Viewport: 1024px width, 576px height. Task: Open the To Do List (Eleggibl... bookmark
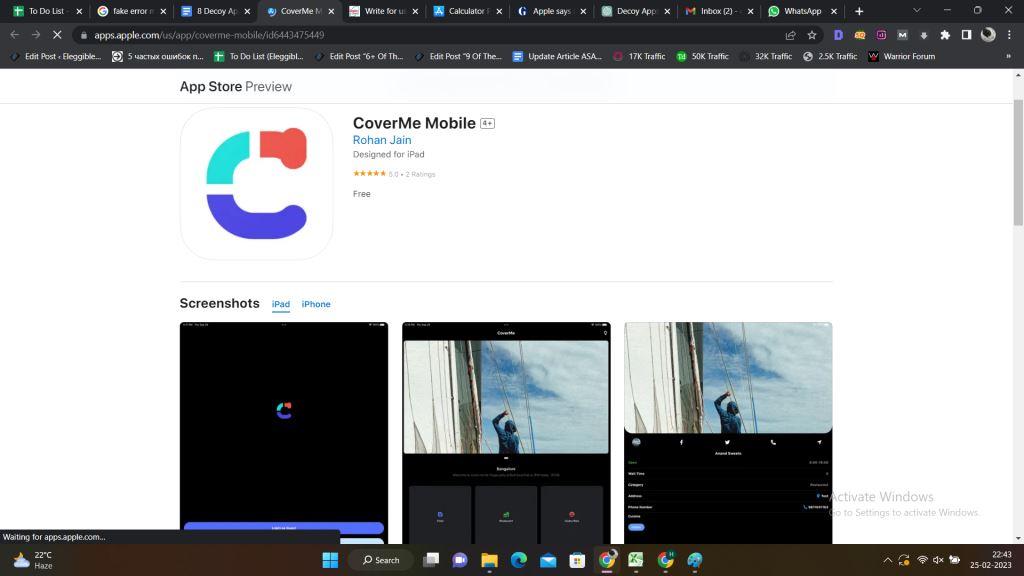coord(259,56)
